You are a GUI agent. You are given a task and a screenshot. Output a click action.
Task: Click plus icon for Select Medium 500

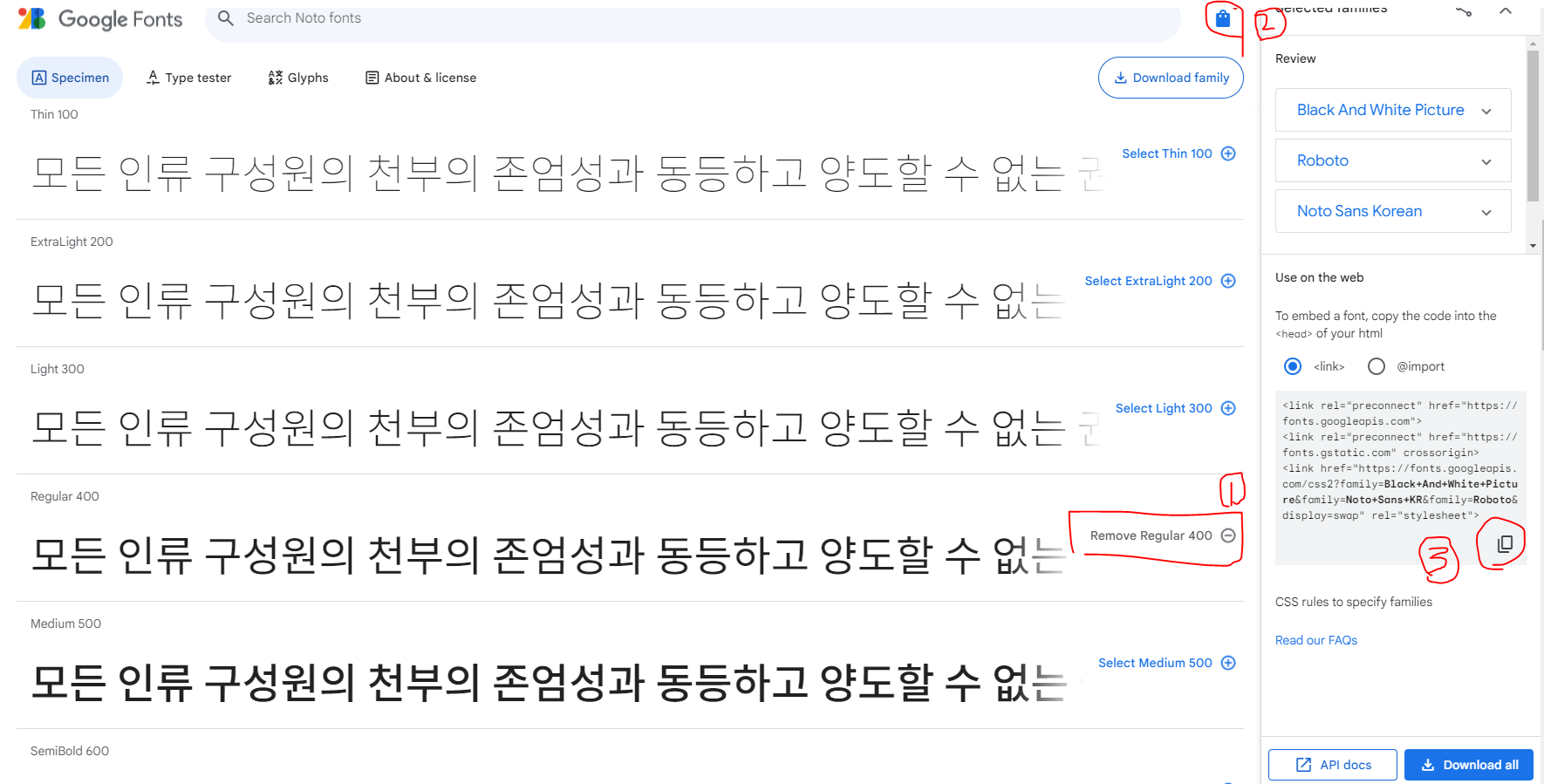pyautogui.click(x=1228, y=663)
